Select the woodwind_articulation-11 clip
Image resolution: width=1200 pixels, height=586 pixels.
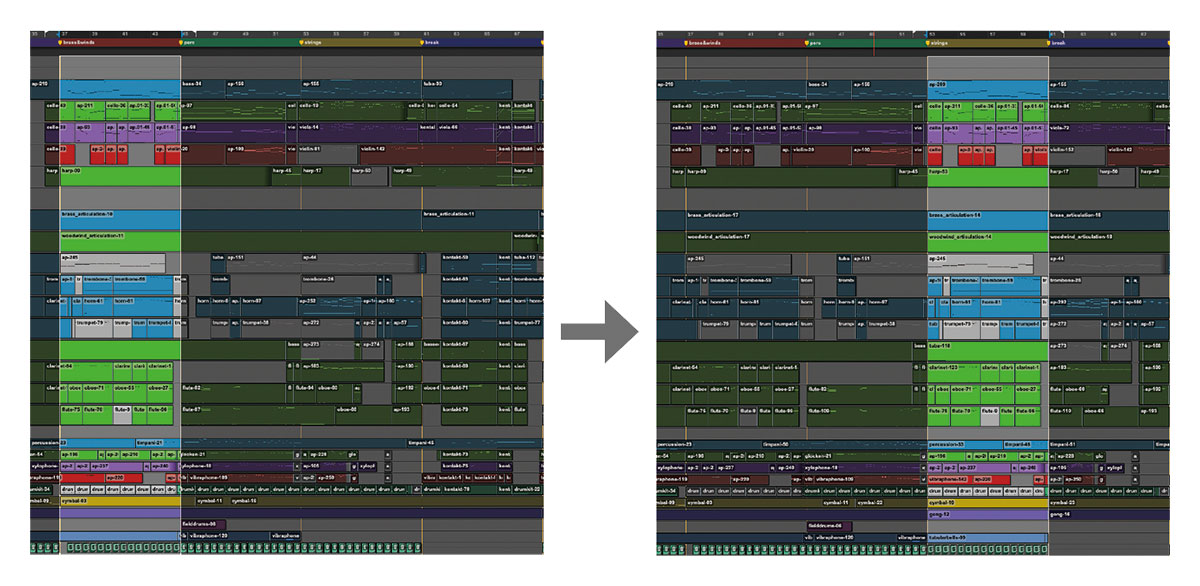(120, 241)
